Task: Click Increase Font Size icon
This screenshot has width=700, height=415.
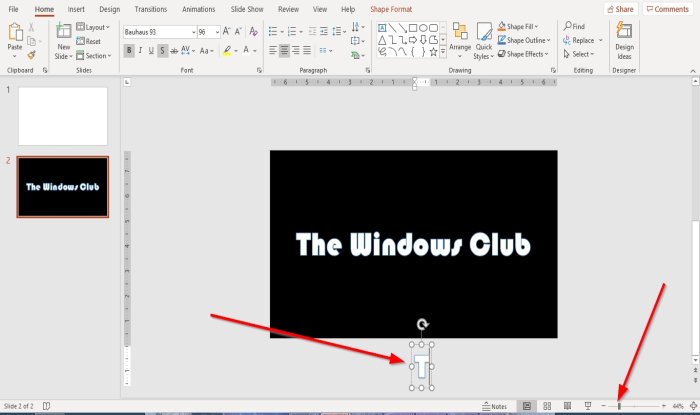Action: pyautogui.click(x=227, y=31)
